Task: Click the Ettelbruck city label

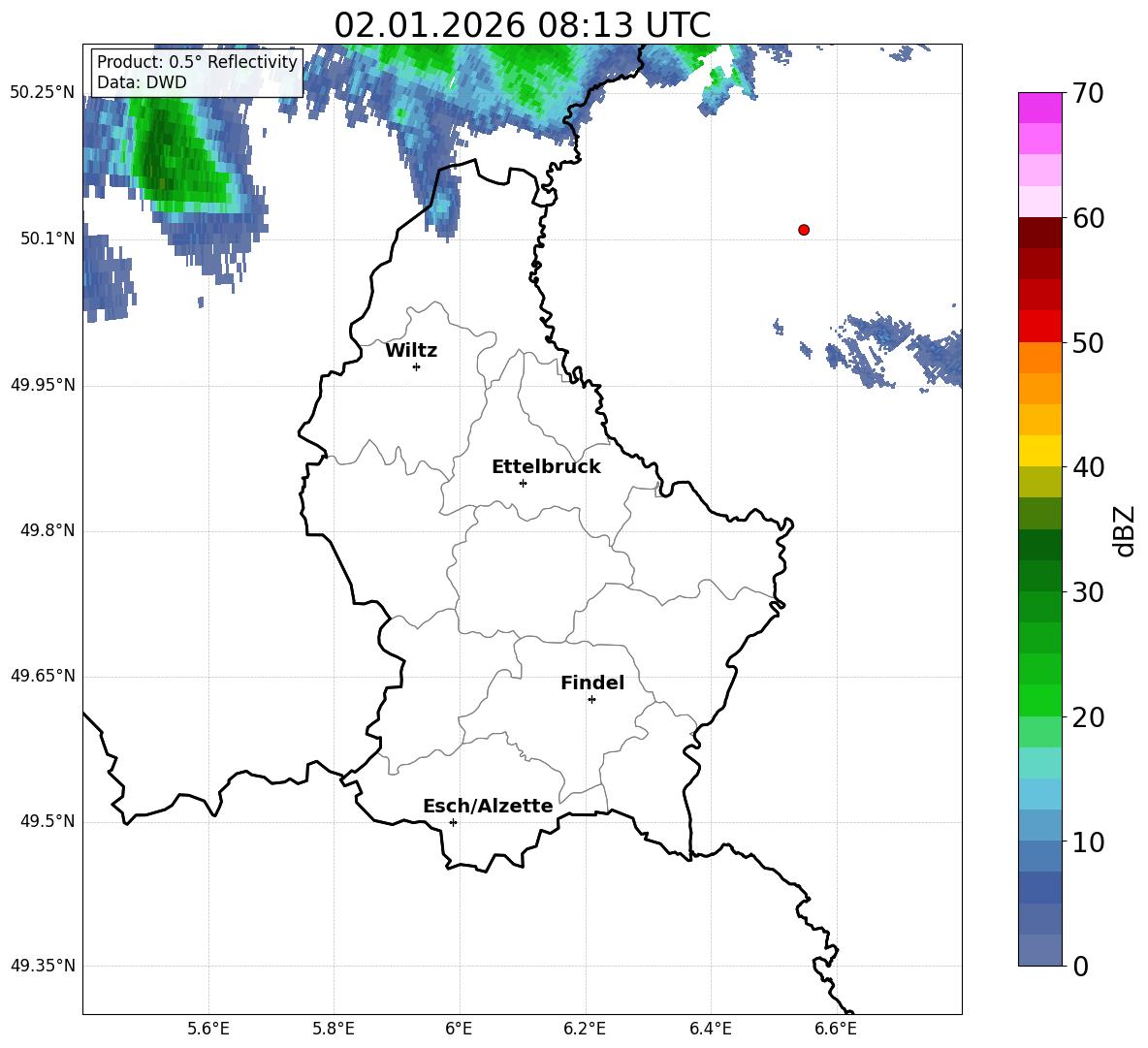Action: click(546, 467)
